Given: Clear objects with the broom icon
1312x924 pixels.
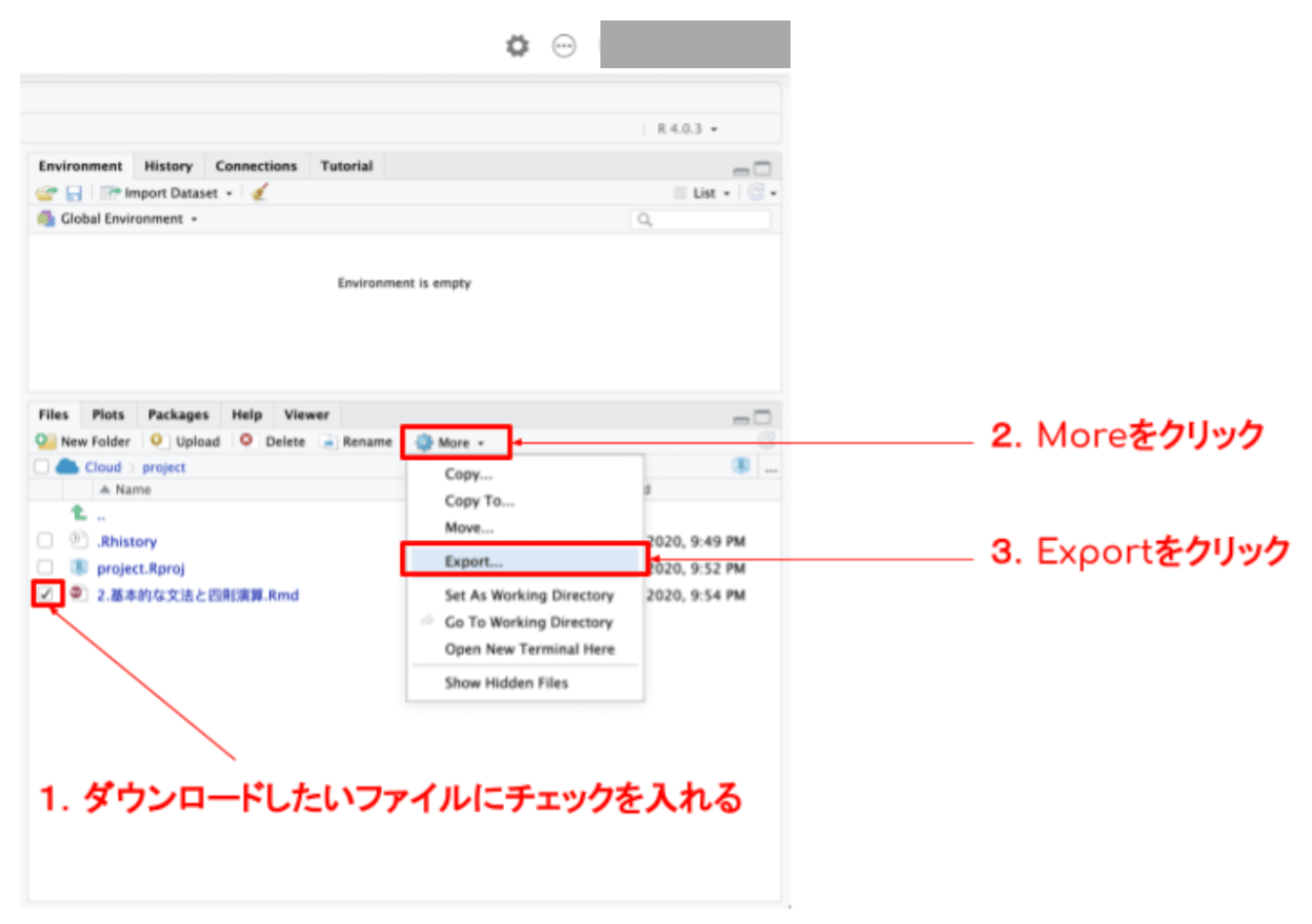Looking at the screenshot, I should coord(257,192).
